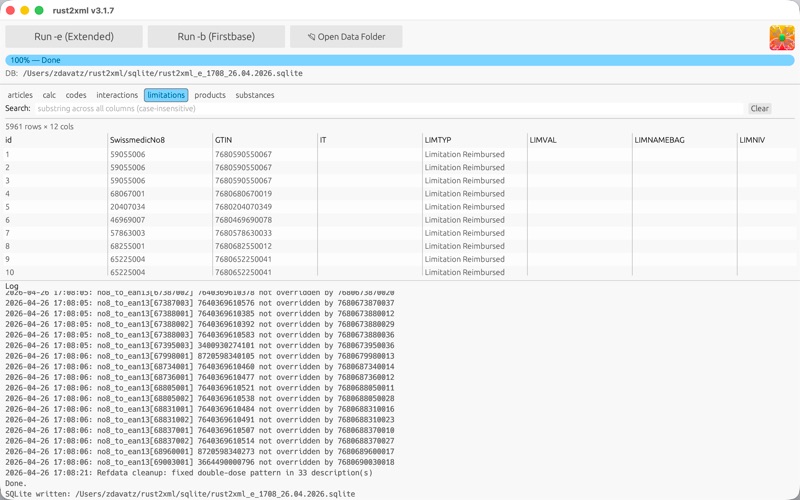Click the LIMNAMEBAG column header
800x500 pixels.
659,140
